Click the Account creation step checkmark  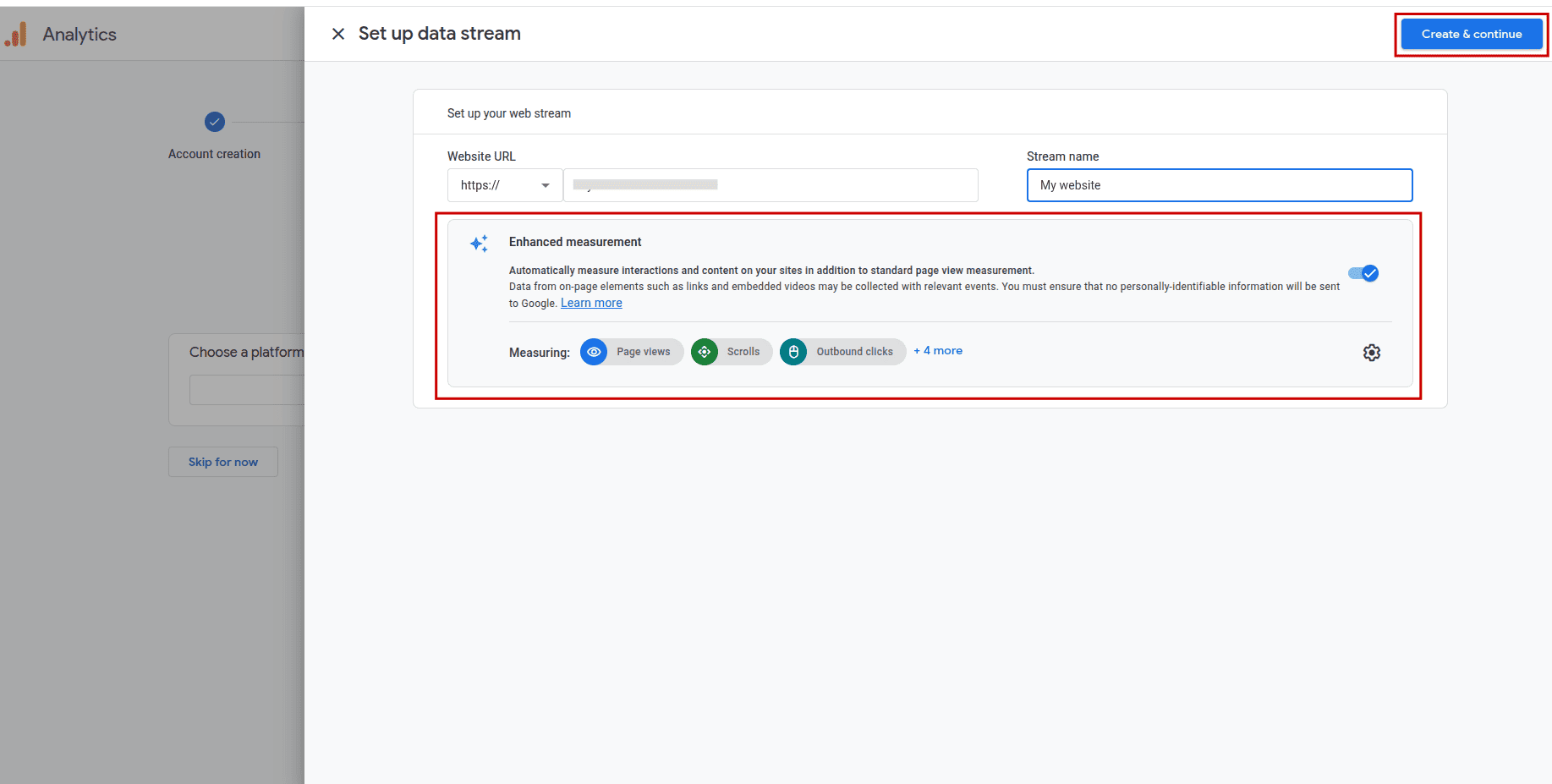tap(215, 122)
